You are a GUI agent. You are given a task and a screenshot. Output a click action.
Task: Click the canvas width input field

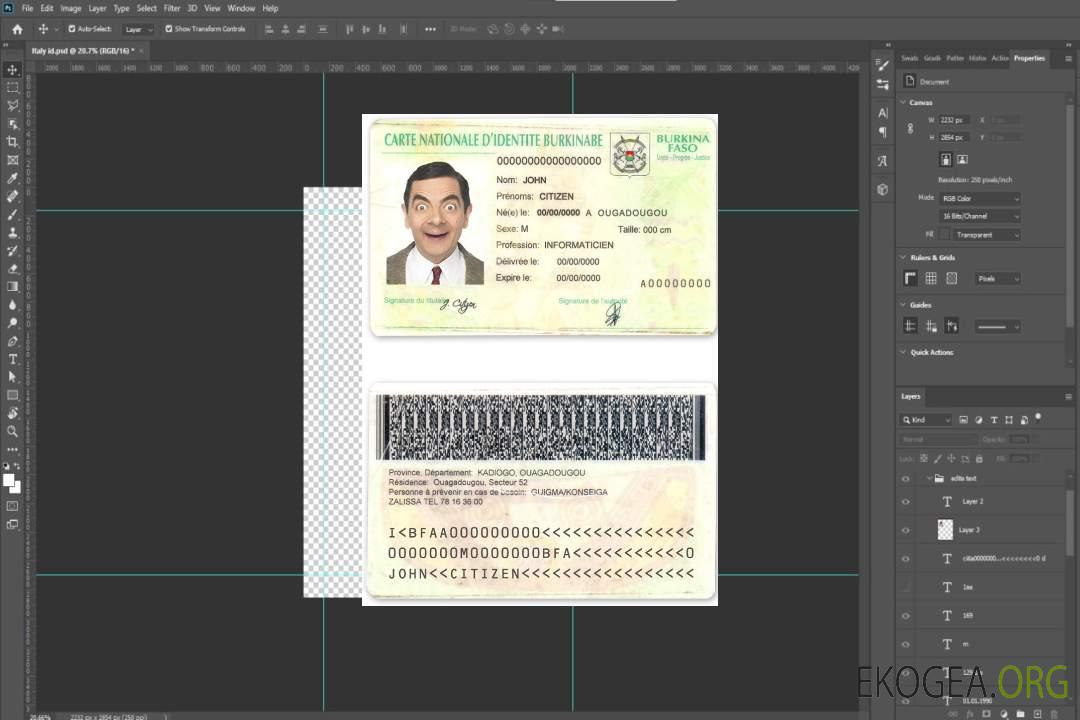tap(954, 120)
